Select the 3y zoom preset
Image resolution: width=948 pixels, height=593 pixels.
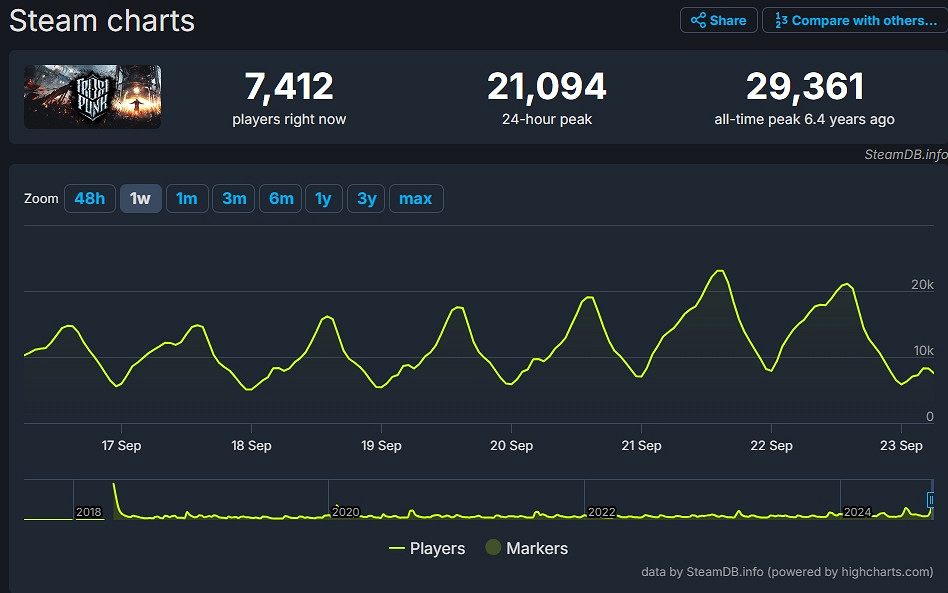366,198
